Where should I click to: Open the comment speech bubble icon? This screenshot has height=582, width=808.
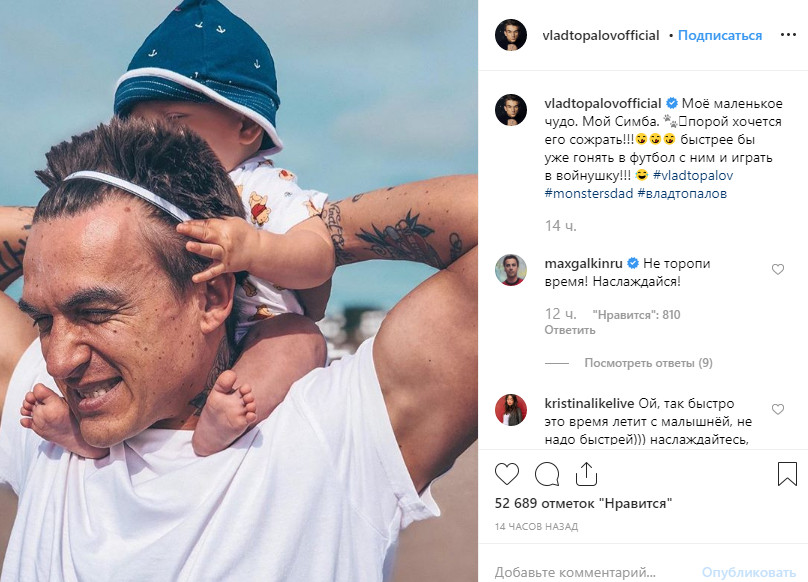pyautogui.click(x=547, y=474)
